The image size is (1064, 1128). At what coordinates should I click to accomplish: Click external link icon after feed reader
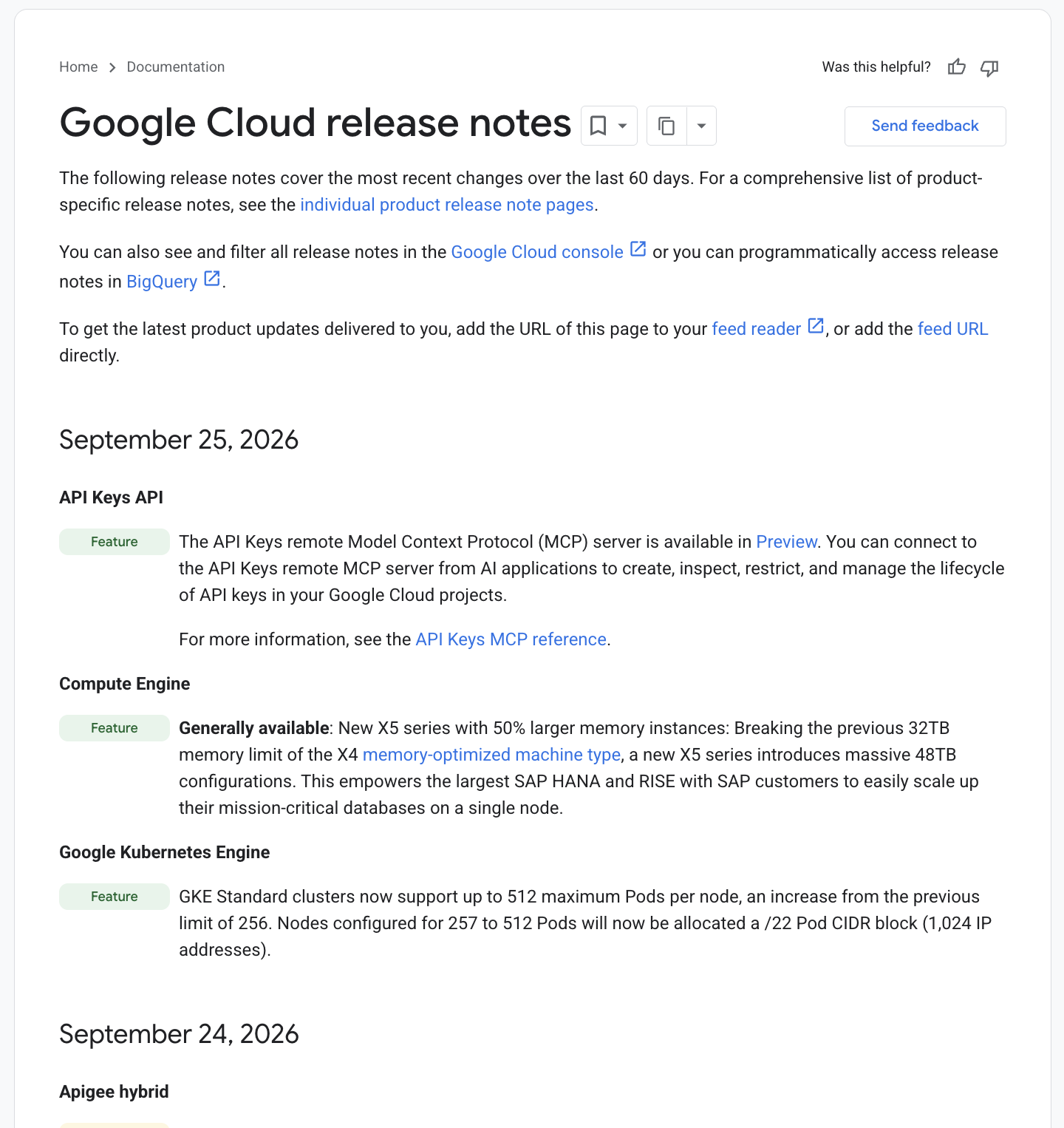(816, 327)
